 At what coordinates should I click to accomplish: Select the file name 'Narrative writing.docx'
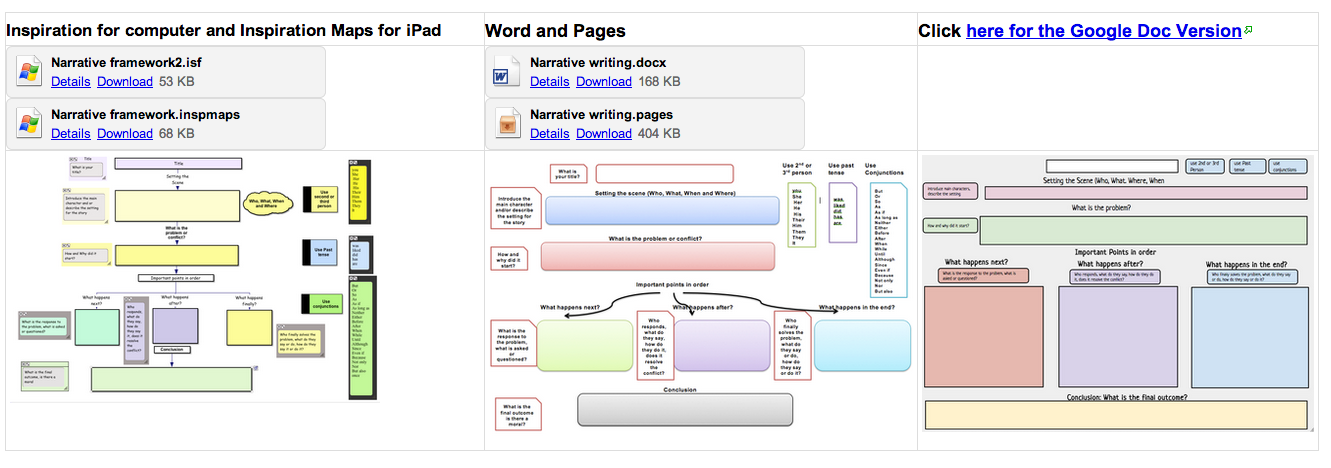598,63
